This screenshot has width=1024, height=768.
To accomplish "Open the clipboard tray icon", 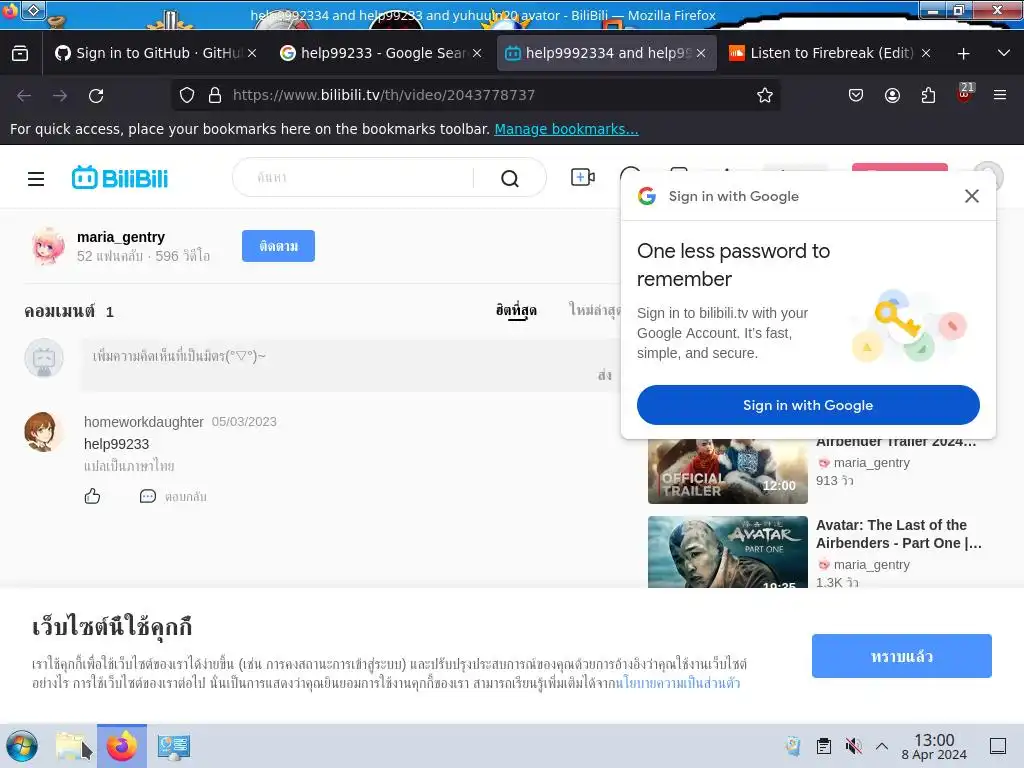I will (824, 746).
